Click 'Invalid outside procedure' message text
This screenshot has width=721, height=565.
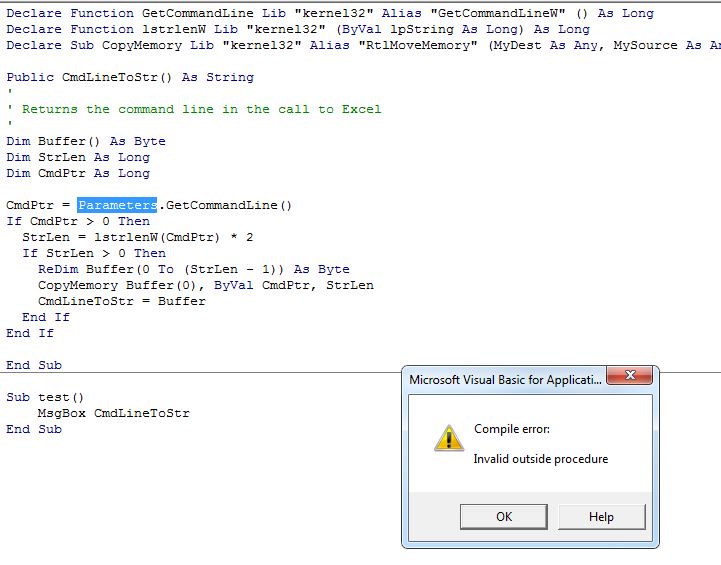pyautogui.click(x=541, y=459)
